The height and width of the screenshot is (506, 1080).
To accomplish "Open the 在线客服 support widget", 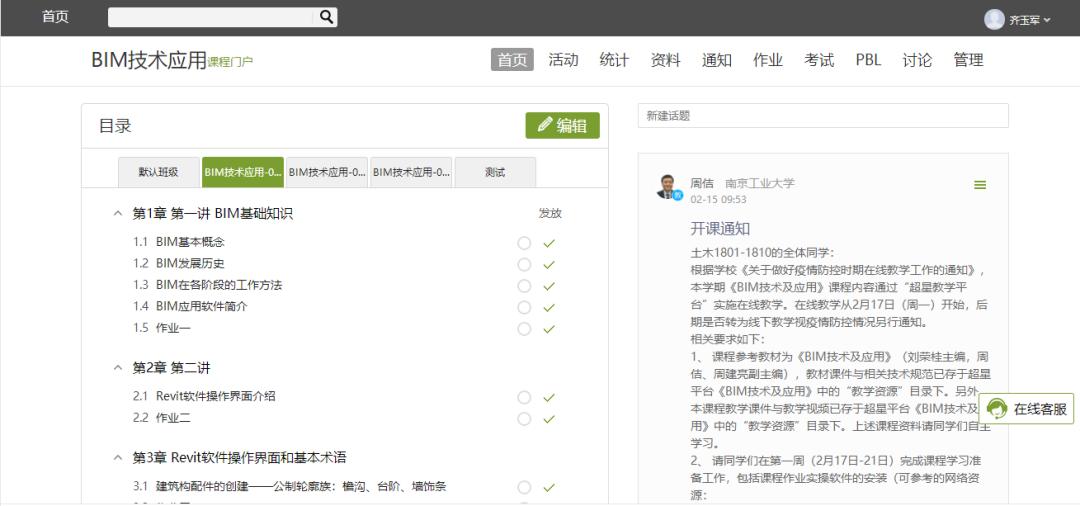I will (x=1027, y=409).
